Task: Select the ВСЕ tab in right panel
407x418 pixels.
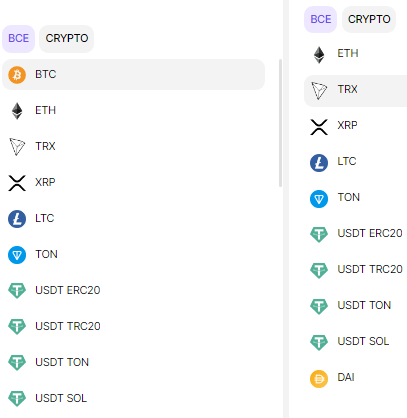Action: (321, 19)
